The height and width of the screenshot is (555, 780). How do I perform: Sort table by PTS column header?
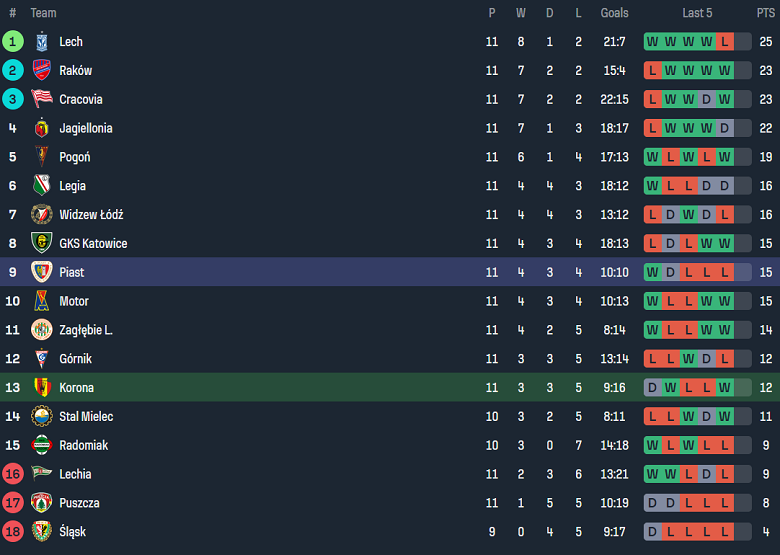765,13
